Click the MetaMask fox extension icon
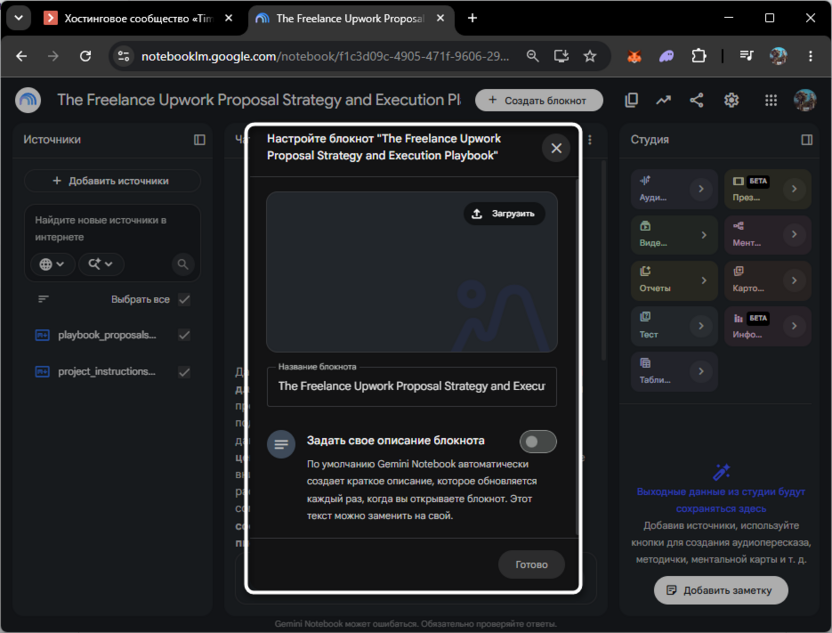The width and height of the screenshot is (832, 633). 634,56
